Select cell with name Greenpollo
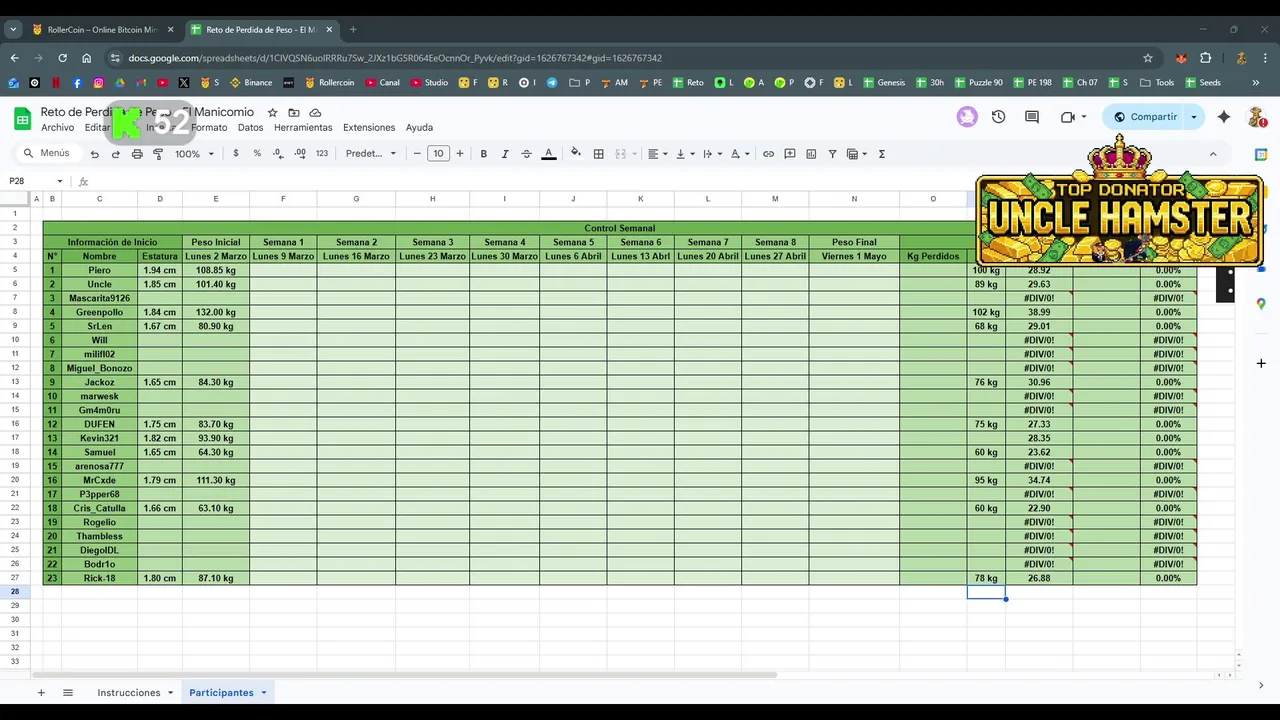This screenshot has width=1280, height=720. [99, 312]
